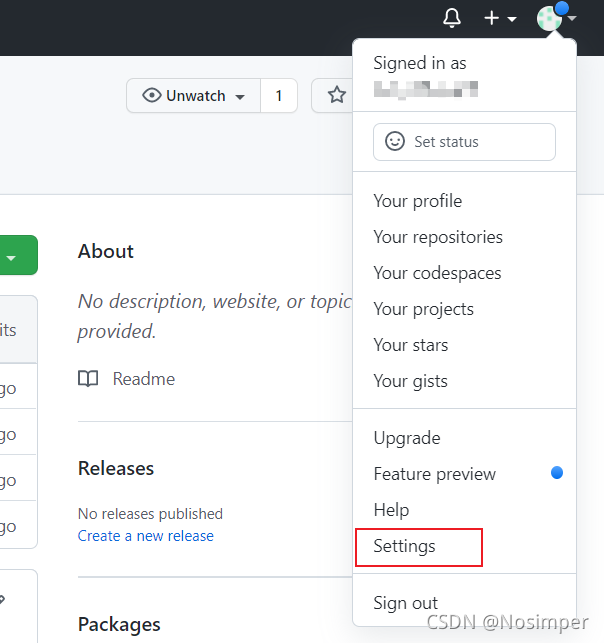Select Upgrade in the user menu

[x=407, y=438]
